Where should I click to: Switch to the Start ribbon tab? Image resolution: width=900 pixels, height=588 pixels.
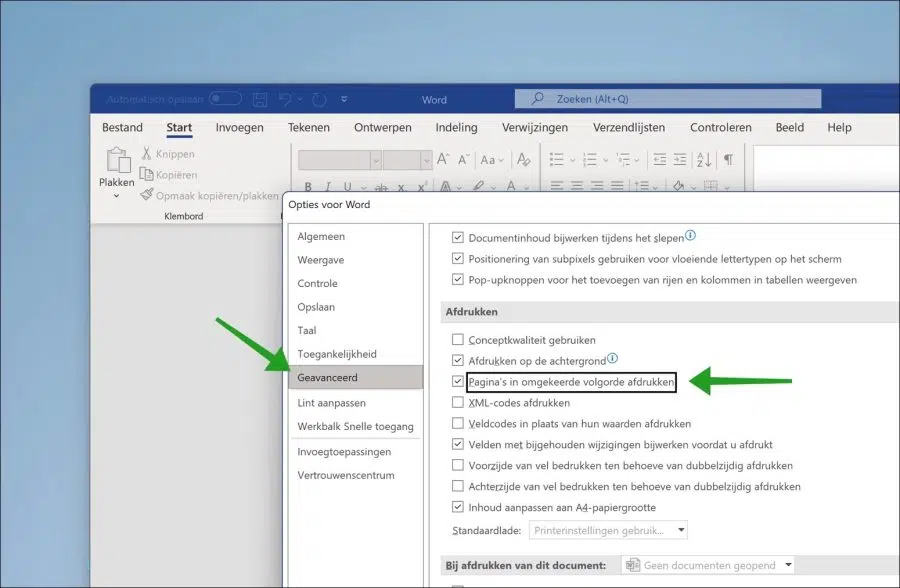(179, 127)
